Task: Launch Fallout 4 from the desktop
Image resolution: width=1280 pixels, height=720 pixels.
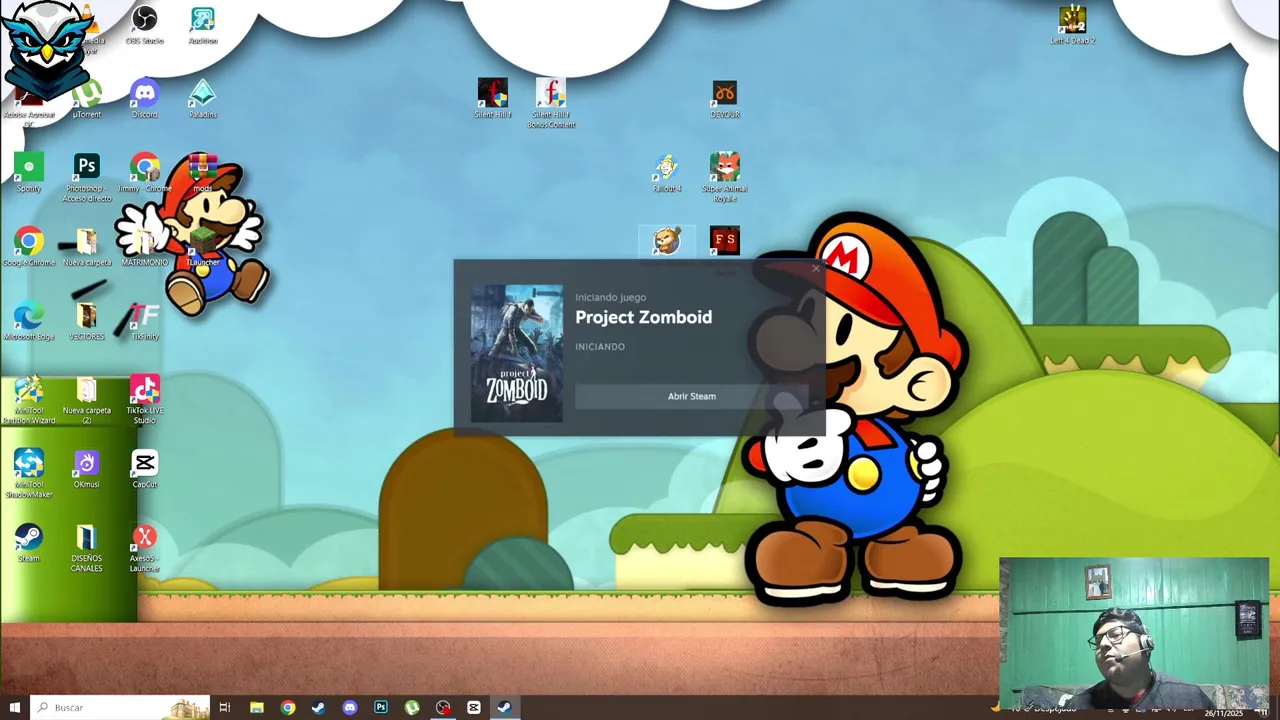Action: coord(667,174)
